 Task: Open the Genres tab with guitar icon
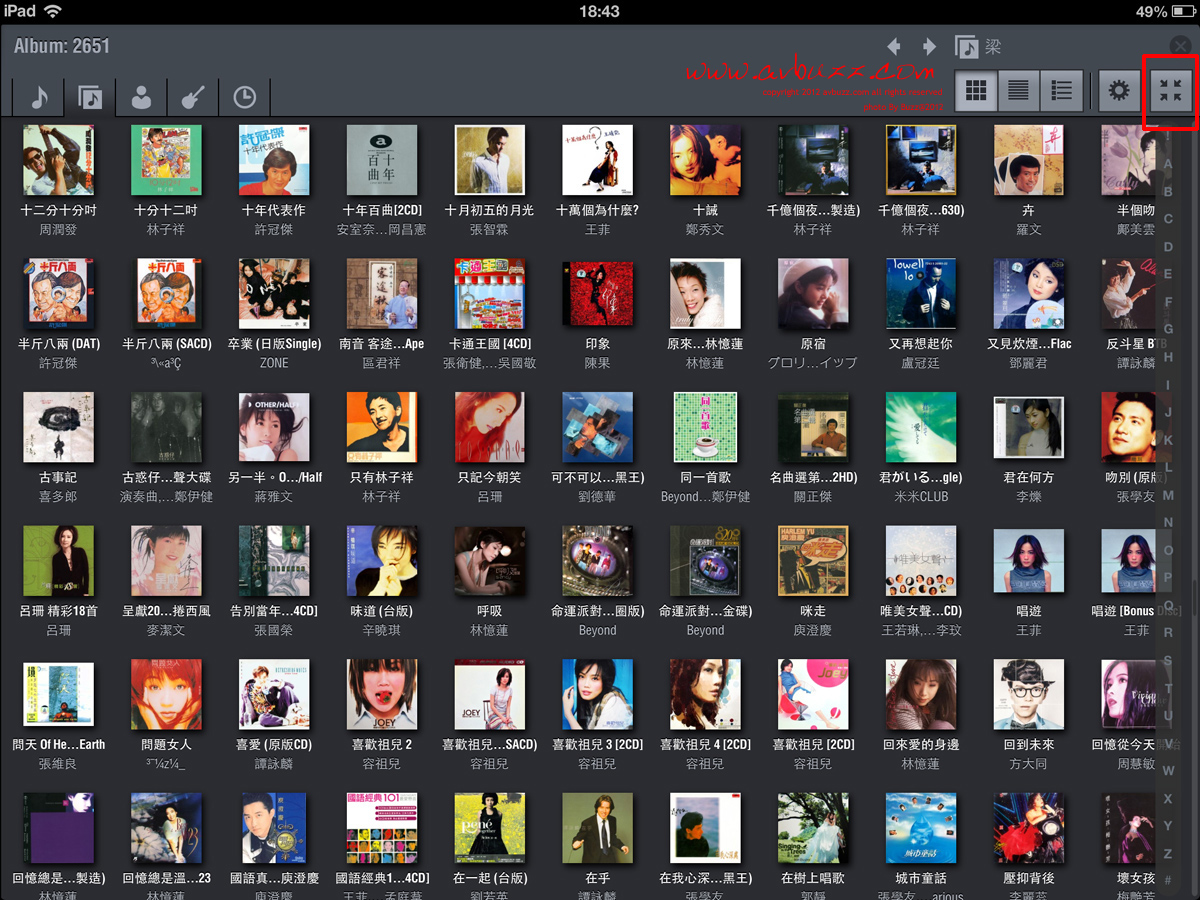[193, 96]
